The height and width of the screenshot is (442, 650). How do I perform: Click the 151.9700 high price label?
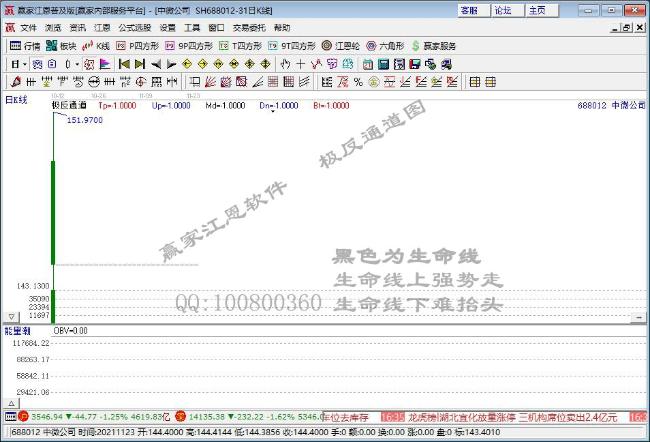click(x=85, y=120)
